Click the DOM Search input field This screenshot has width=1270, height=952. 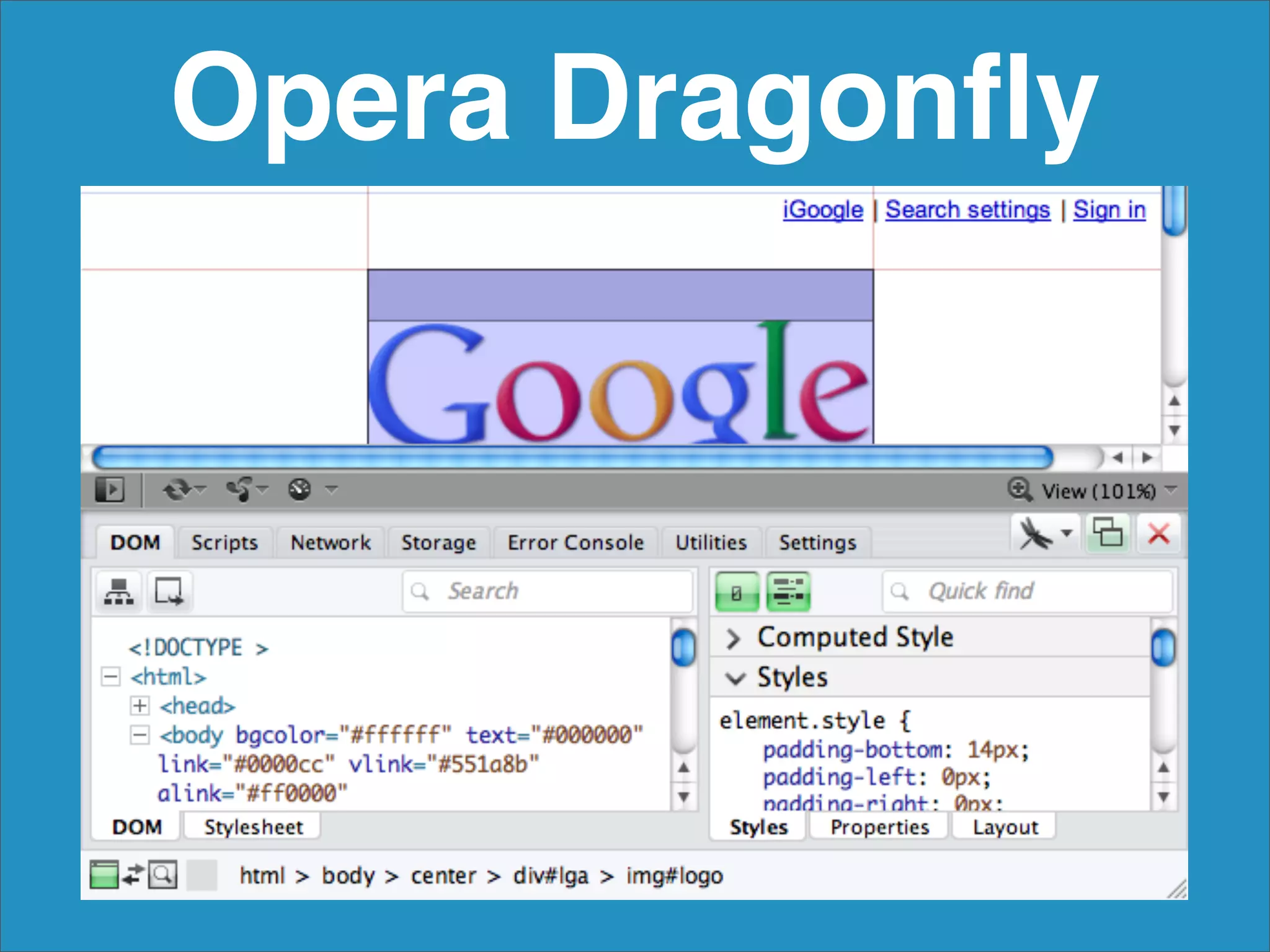pyautogui.click(x=547, y=591)
